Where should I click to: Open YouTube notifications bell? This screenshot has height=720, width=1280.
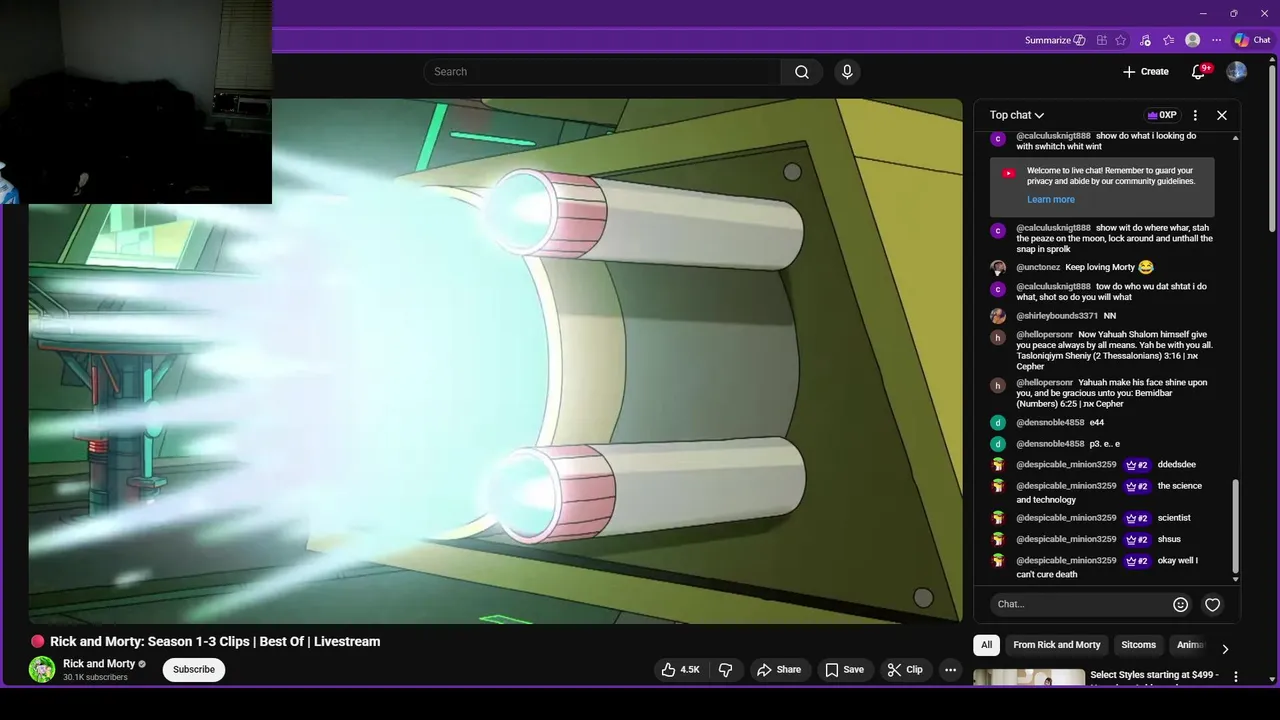(x=1198, y=72)
